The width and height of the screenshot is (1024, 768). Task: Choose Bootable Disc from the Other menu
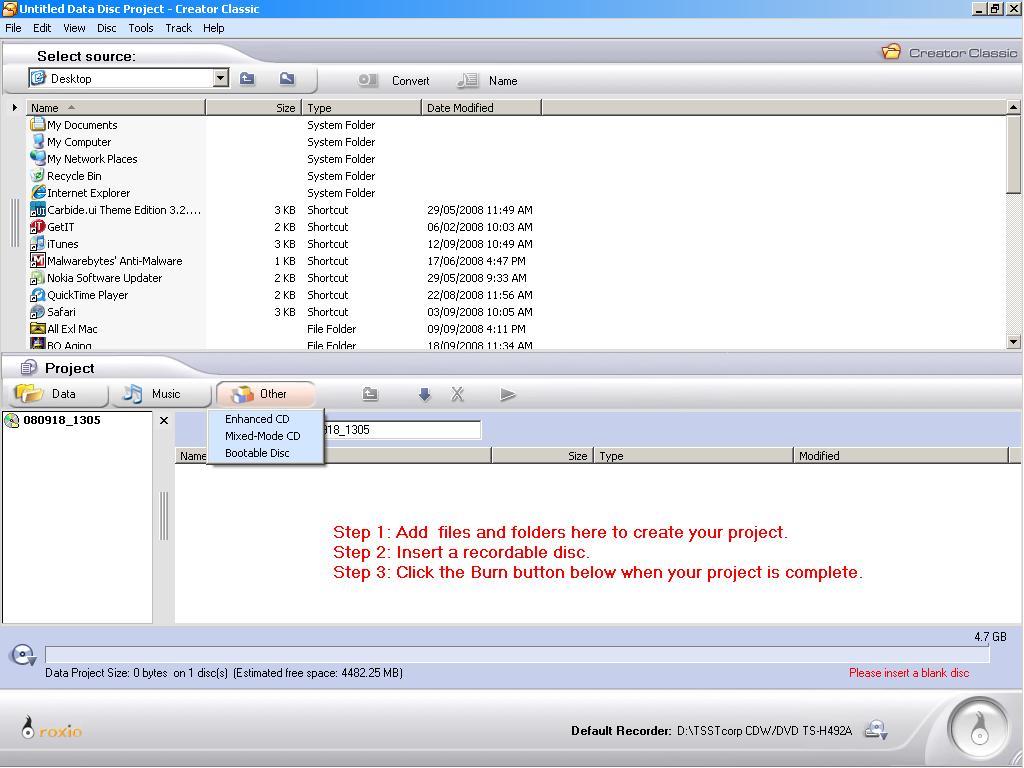tap(266, 453)
